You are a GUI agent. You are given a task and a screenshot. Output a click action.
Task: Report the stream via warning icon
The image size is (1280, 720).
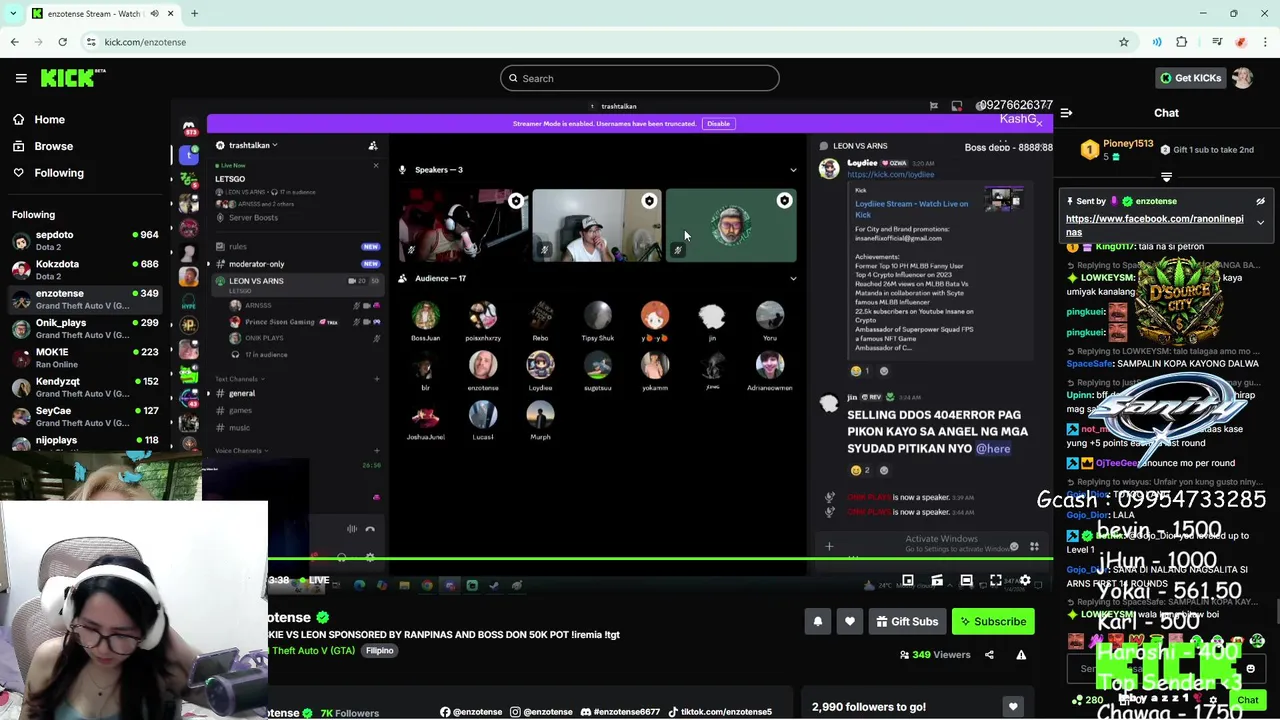(x=1021, y=655)
